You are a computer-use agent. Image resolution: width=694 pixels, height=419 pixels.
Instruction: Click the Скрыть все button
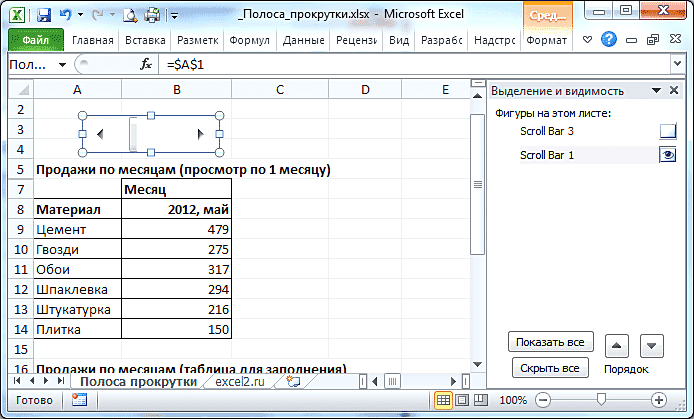(x=549, y=368)
